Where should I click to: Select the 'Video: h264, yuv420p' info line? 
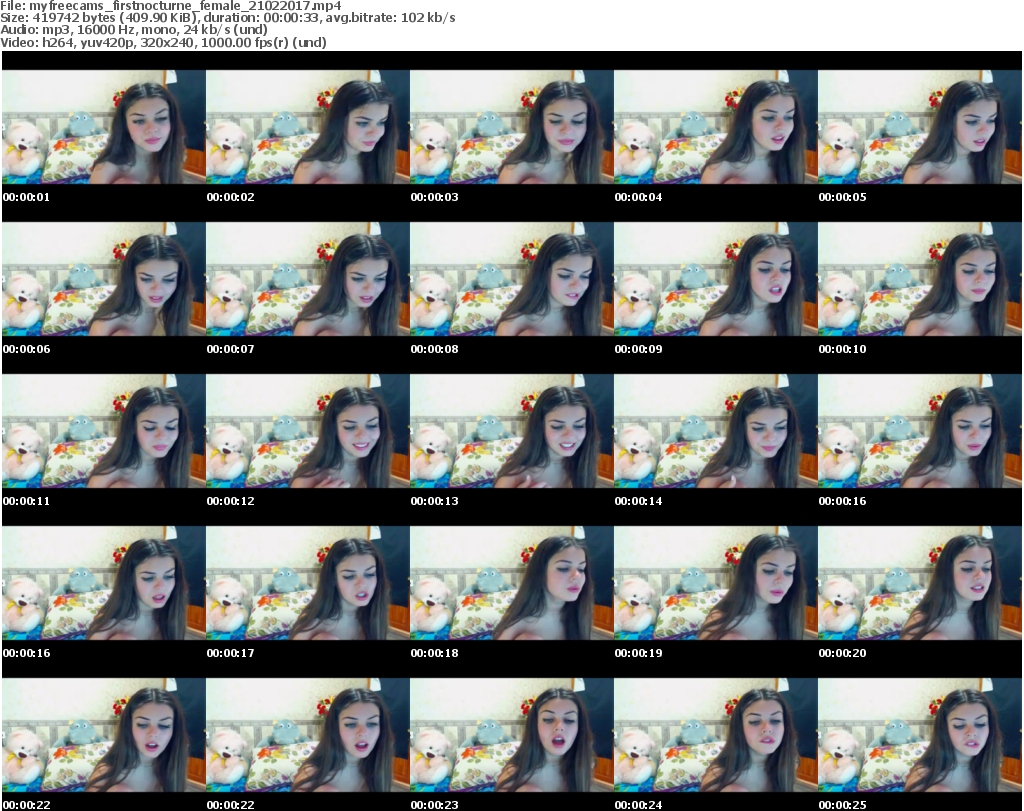pyautogui.click(x=163, y=42)
